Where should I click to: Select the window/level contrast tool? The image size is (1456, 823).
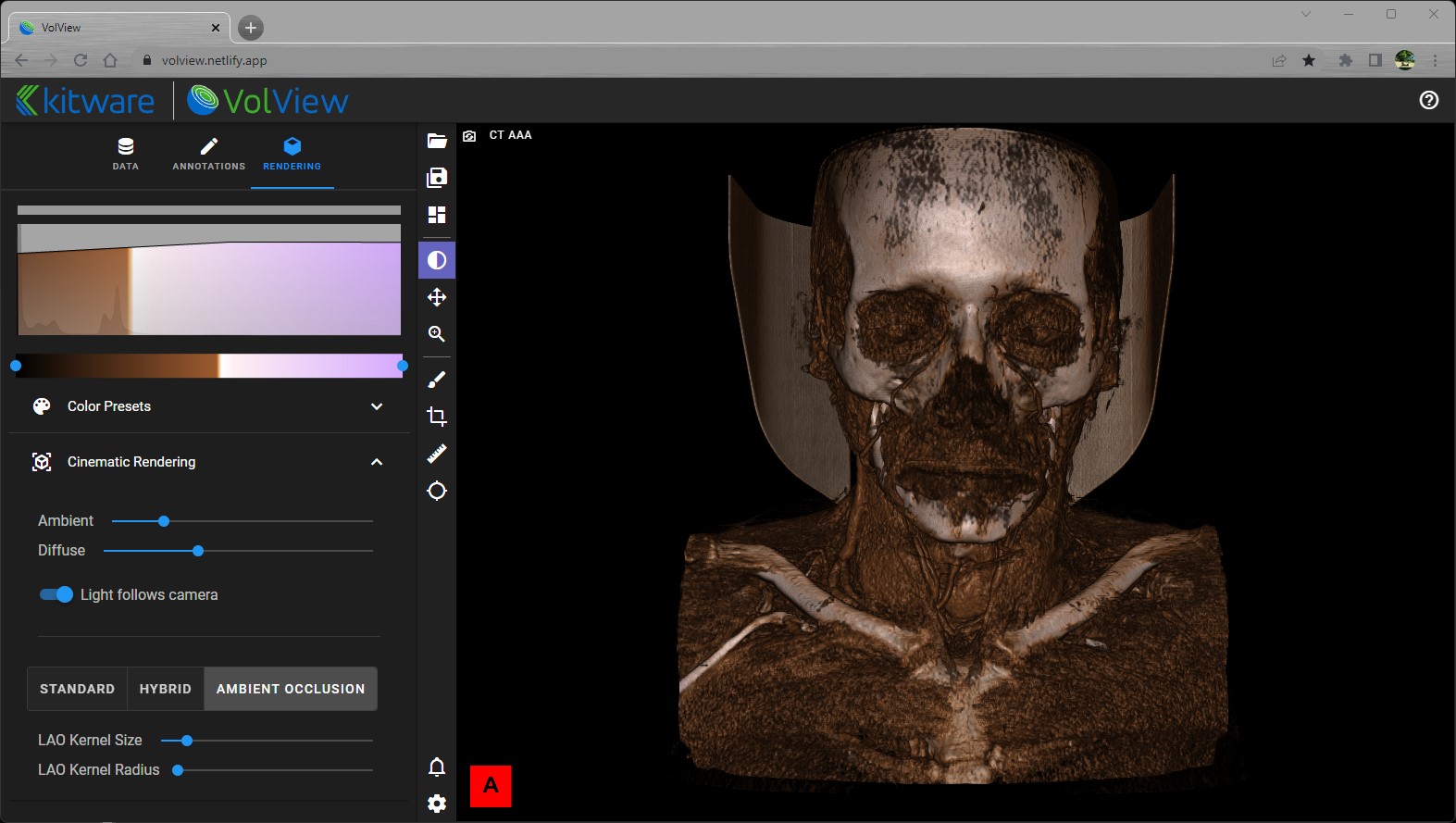[437, 260]
